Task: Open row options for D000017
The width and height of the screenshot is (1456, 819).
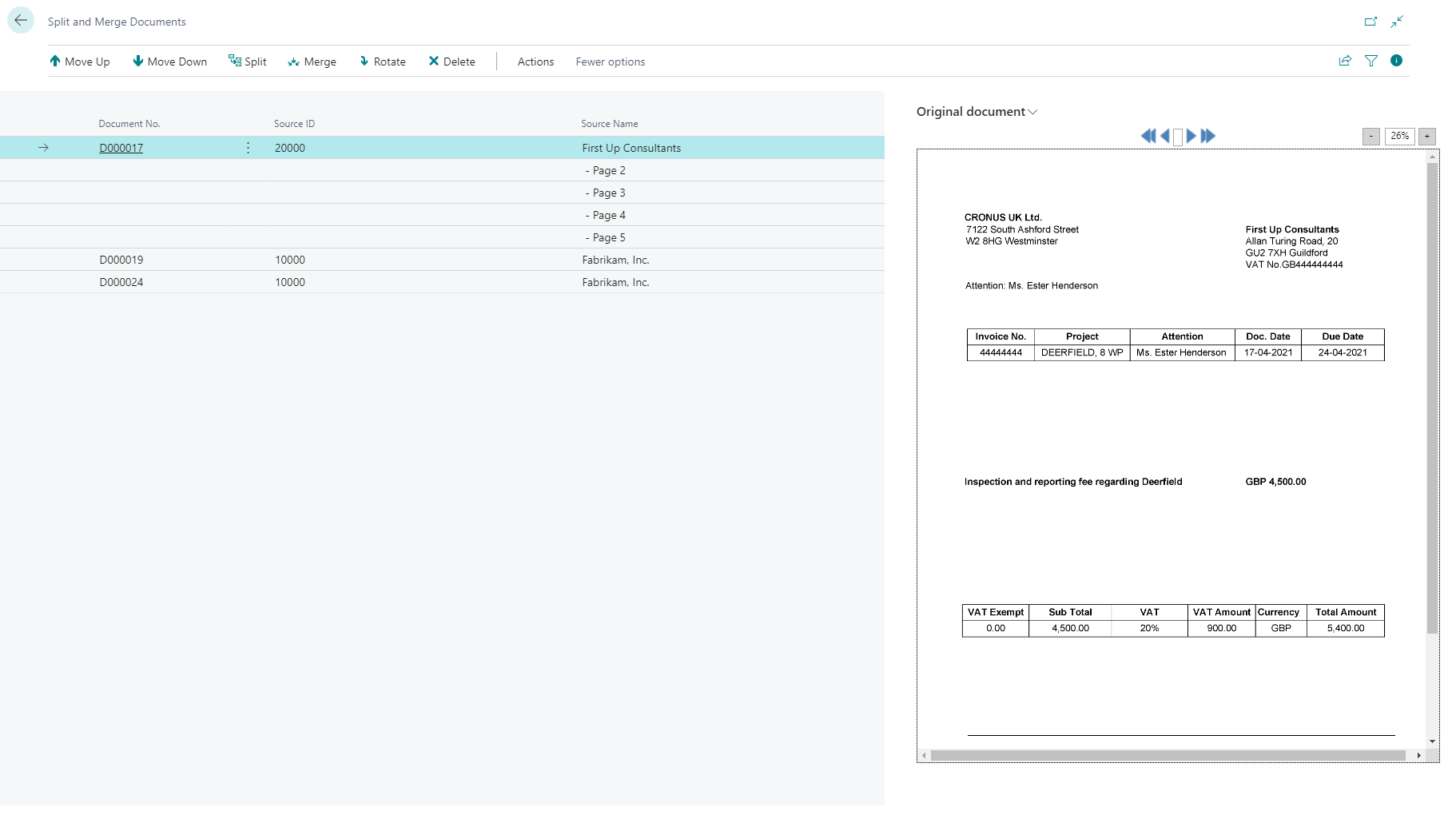Action: 248,148
